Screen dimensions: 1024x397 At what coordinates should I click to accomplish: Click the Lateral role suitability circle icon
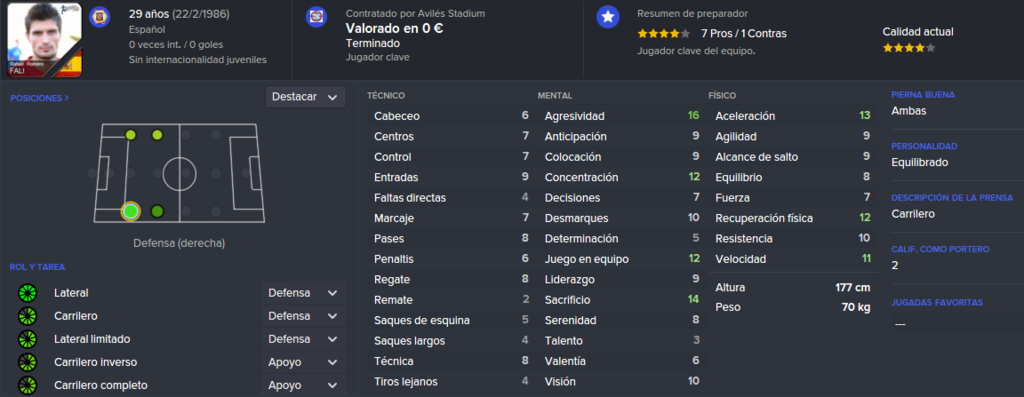point(27,293)
